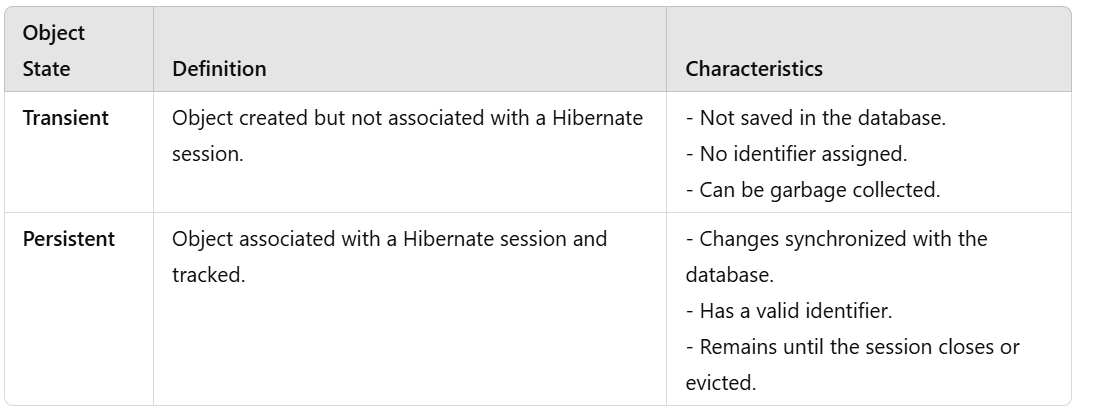
Task: Click the word 'Hibernate' in Transient definition
Action: tap(597, 118)
